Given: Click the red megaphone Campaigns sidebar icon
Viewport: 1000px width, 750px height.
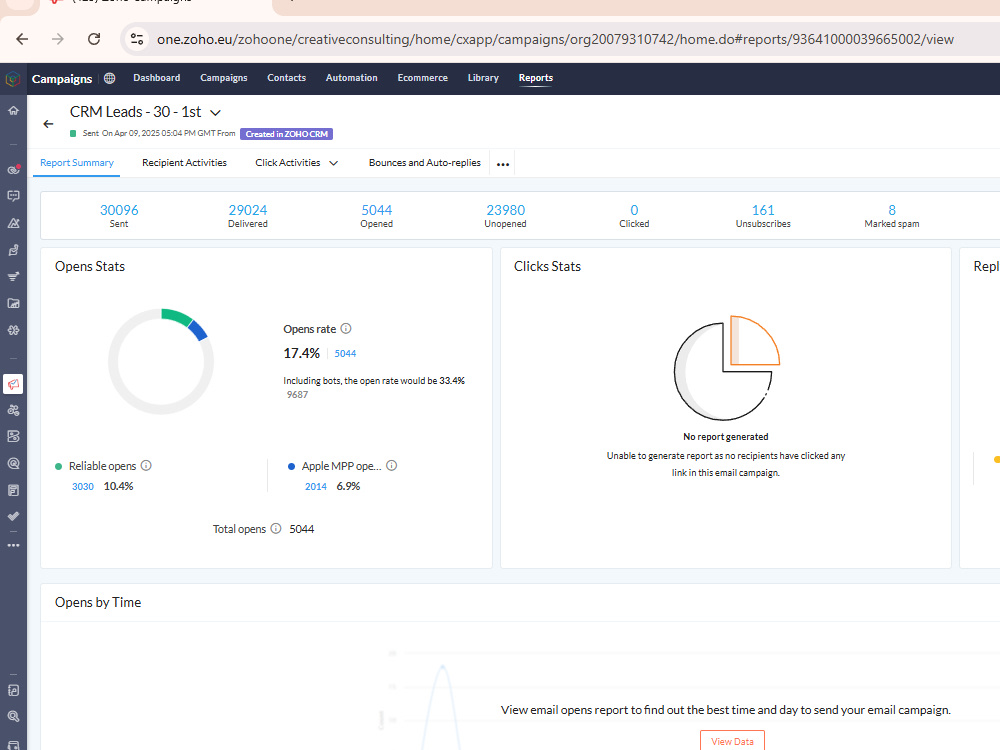Looking at the screenshot, I should pyautogui.click(x=13, y=384).
